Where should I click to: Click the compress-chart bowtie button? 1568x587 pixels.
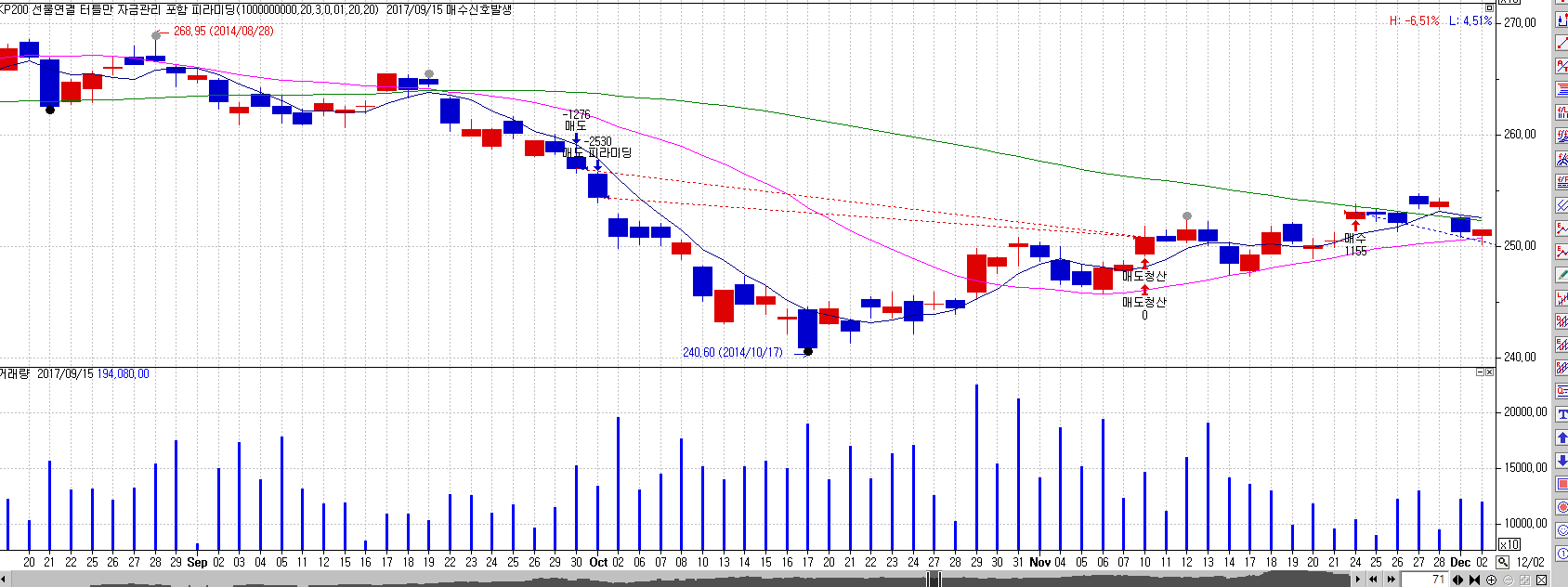1474,580
